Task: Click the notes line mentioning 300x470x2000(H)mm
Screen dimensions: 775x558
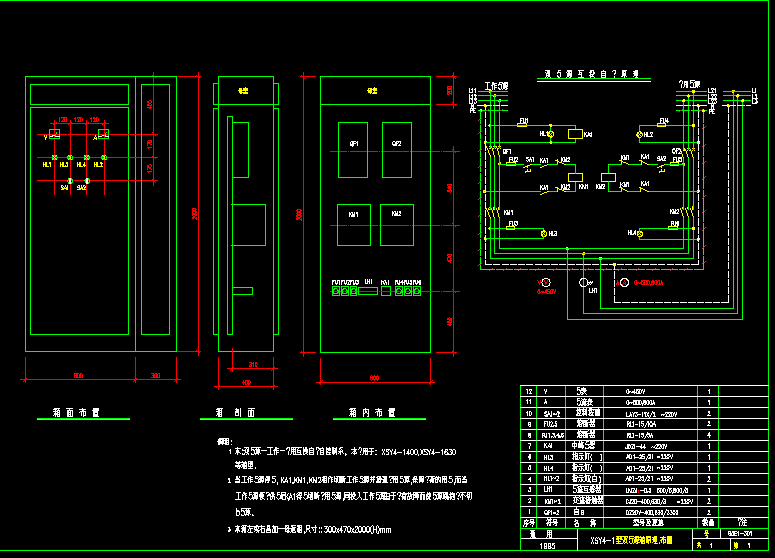Action: click(x=309, y=529)
